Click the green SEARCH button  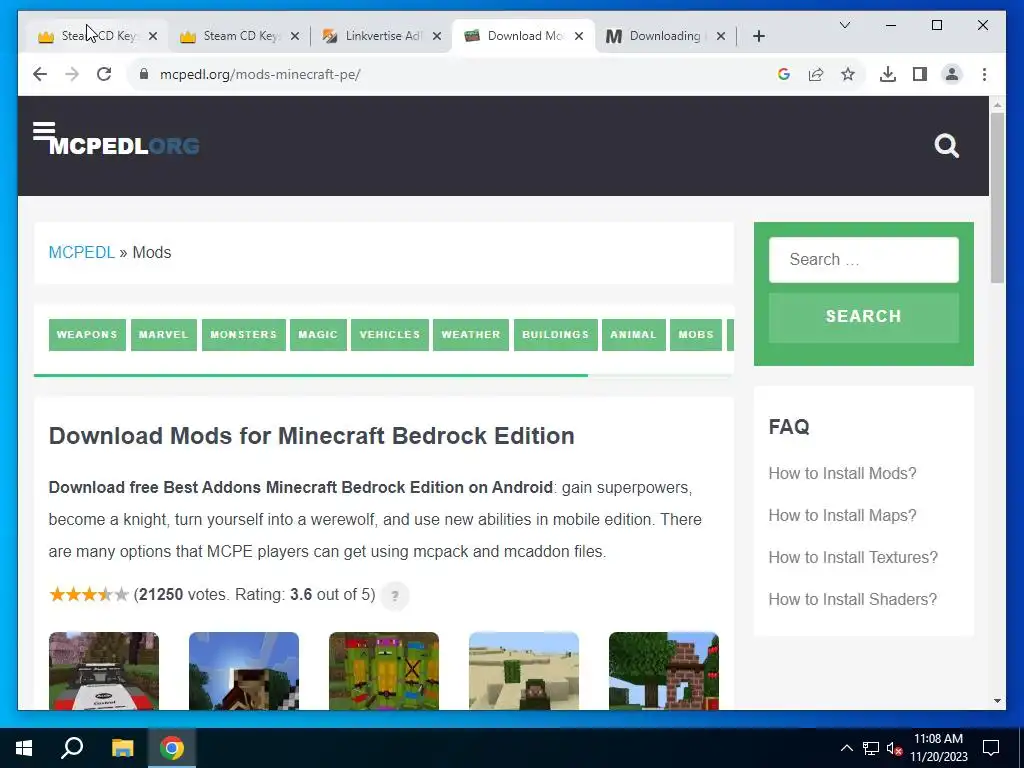click(863, 317)
